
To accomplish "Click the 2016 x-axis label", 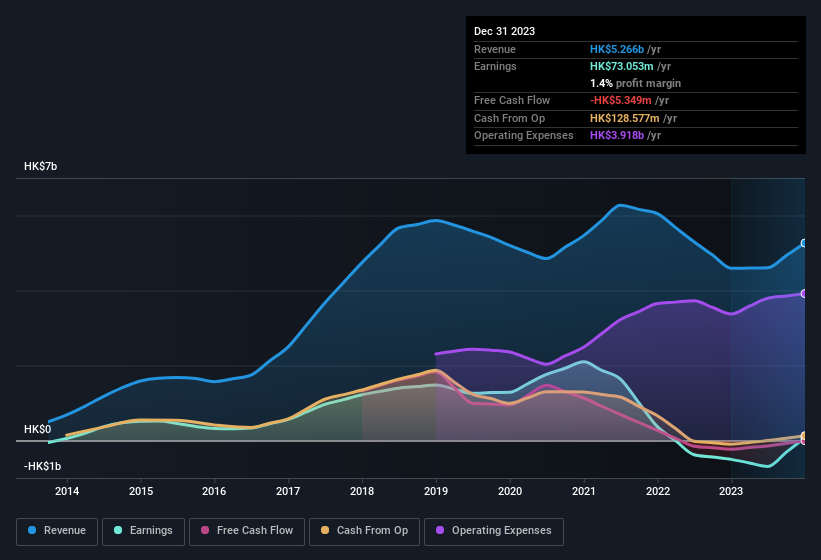I will point(214,491).
